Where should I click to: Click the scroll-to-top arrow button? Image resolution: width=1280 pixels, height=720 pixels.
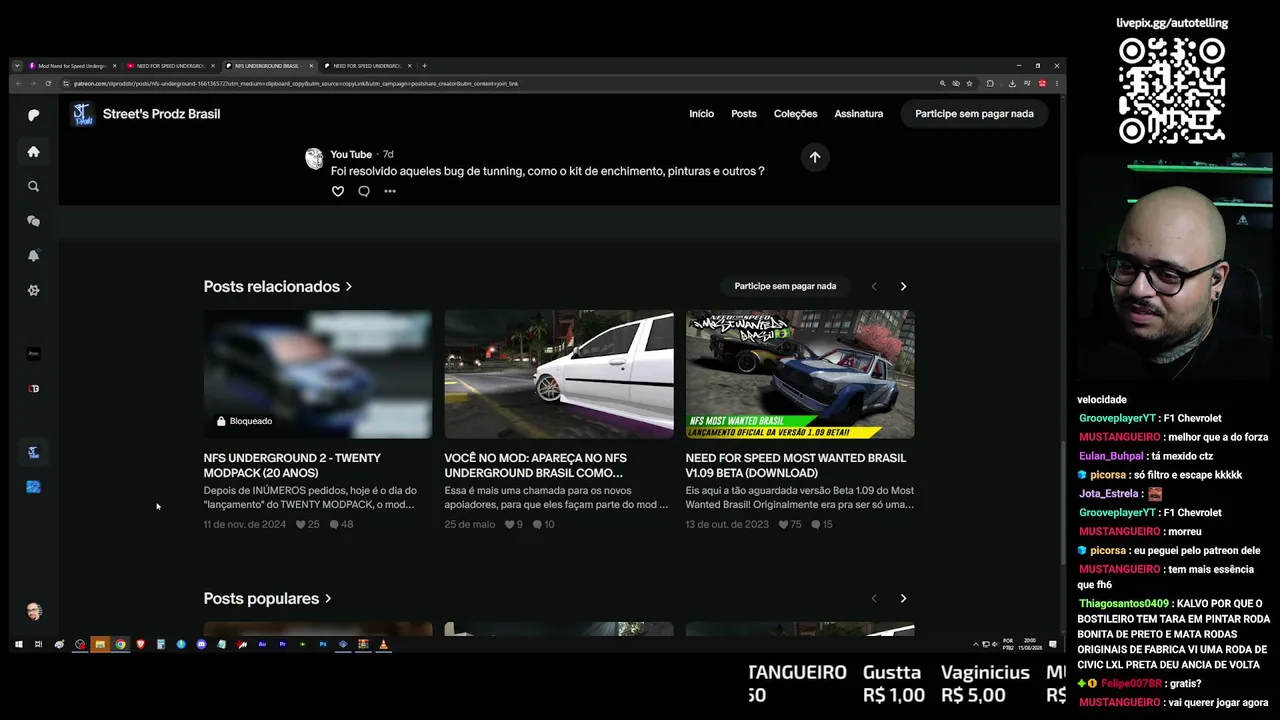[815, 157]
